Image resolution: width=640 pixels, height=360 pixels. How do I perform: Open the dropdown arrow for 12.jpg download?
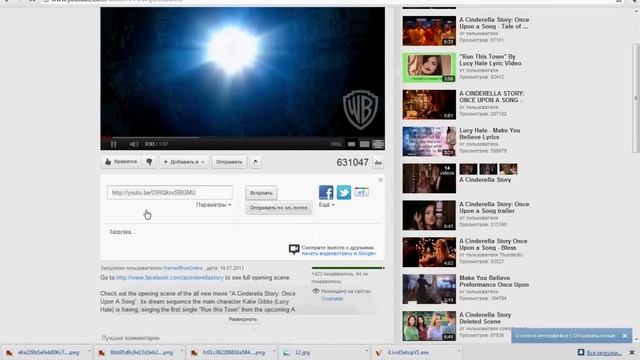pyautogui.click(x=367, y=351)
